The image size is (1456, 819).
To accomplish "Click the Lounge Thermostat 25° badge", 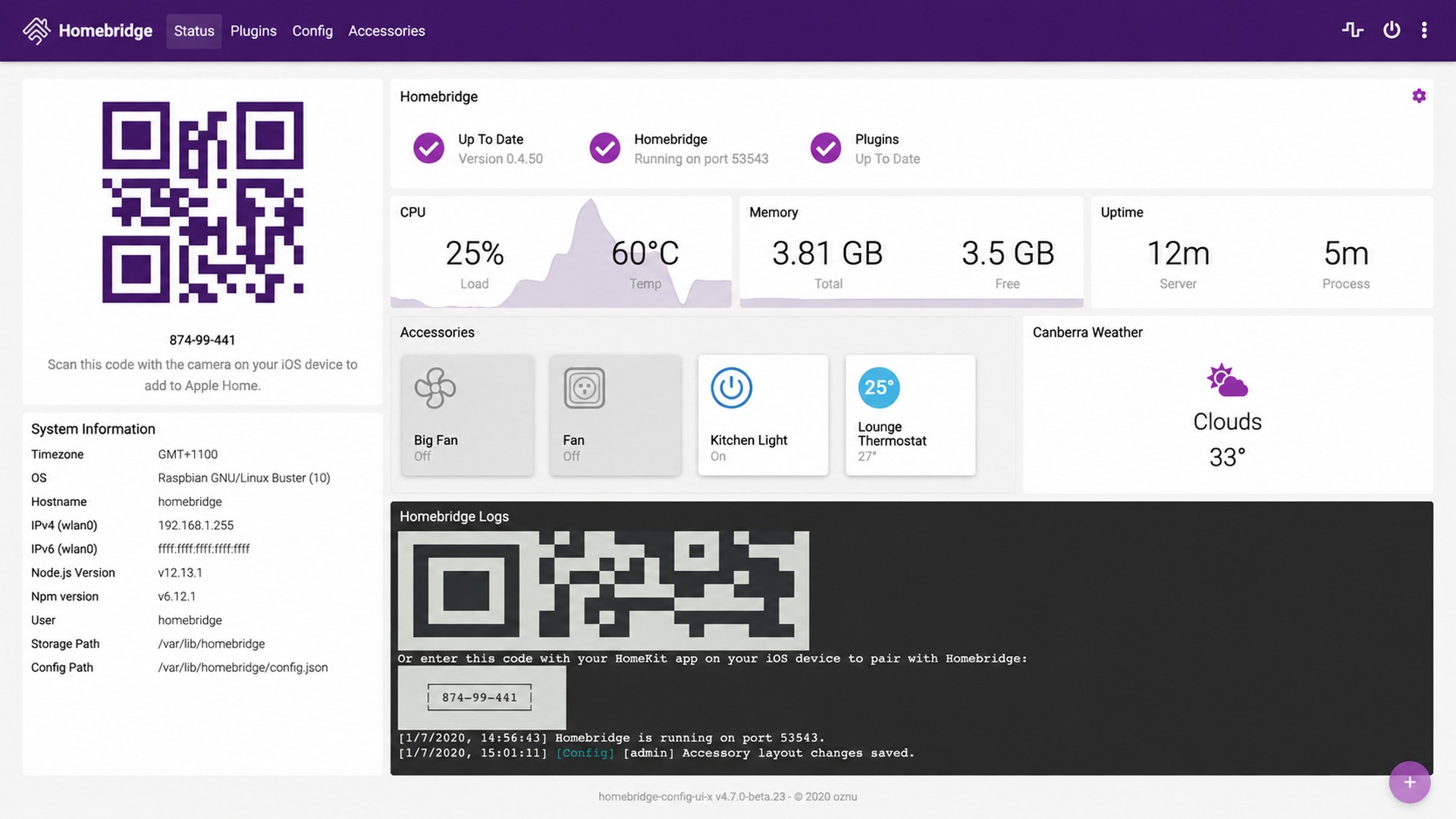I will point(879,388).
